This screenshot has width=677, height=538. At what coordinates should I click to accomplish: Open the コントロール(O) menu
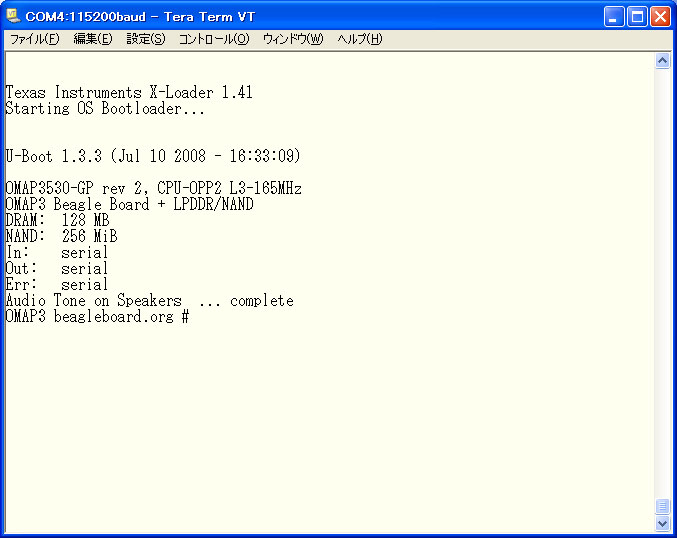click(x=214, y=39)
